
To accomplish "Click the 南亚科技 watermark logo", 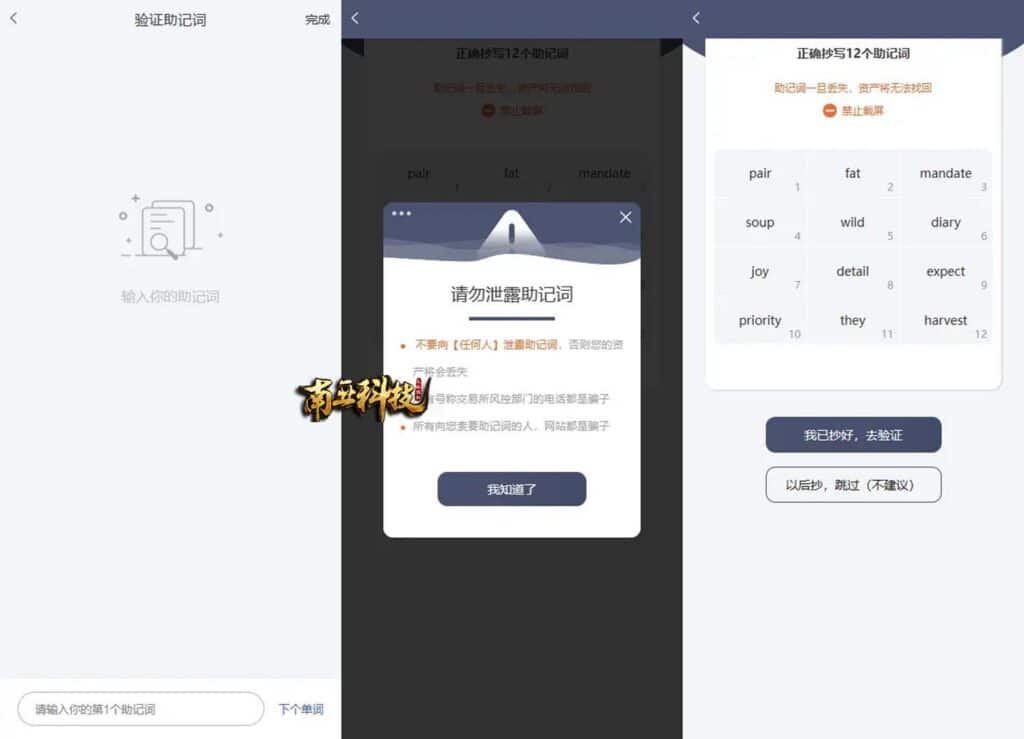I will point(363,398).
